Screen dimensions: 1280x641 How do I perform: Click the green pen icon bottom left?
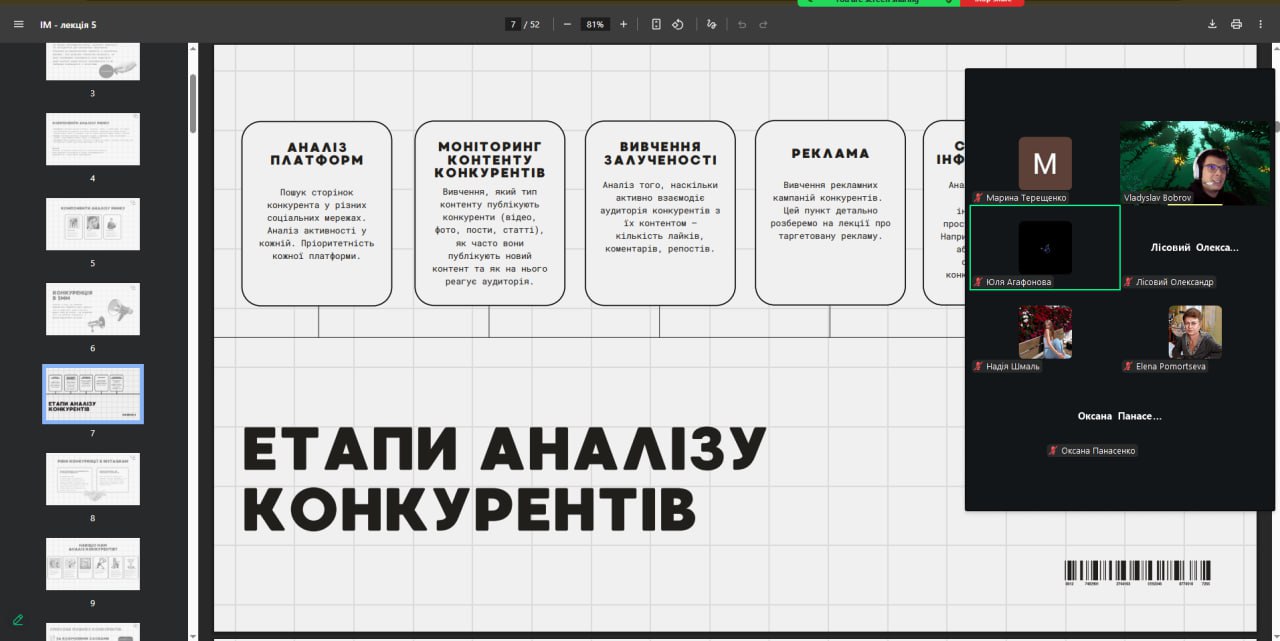pyautogui.click(x=18, y=620)
